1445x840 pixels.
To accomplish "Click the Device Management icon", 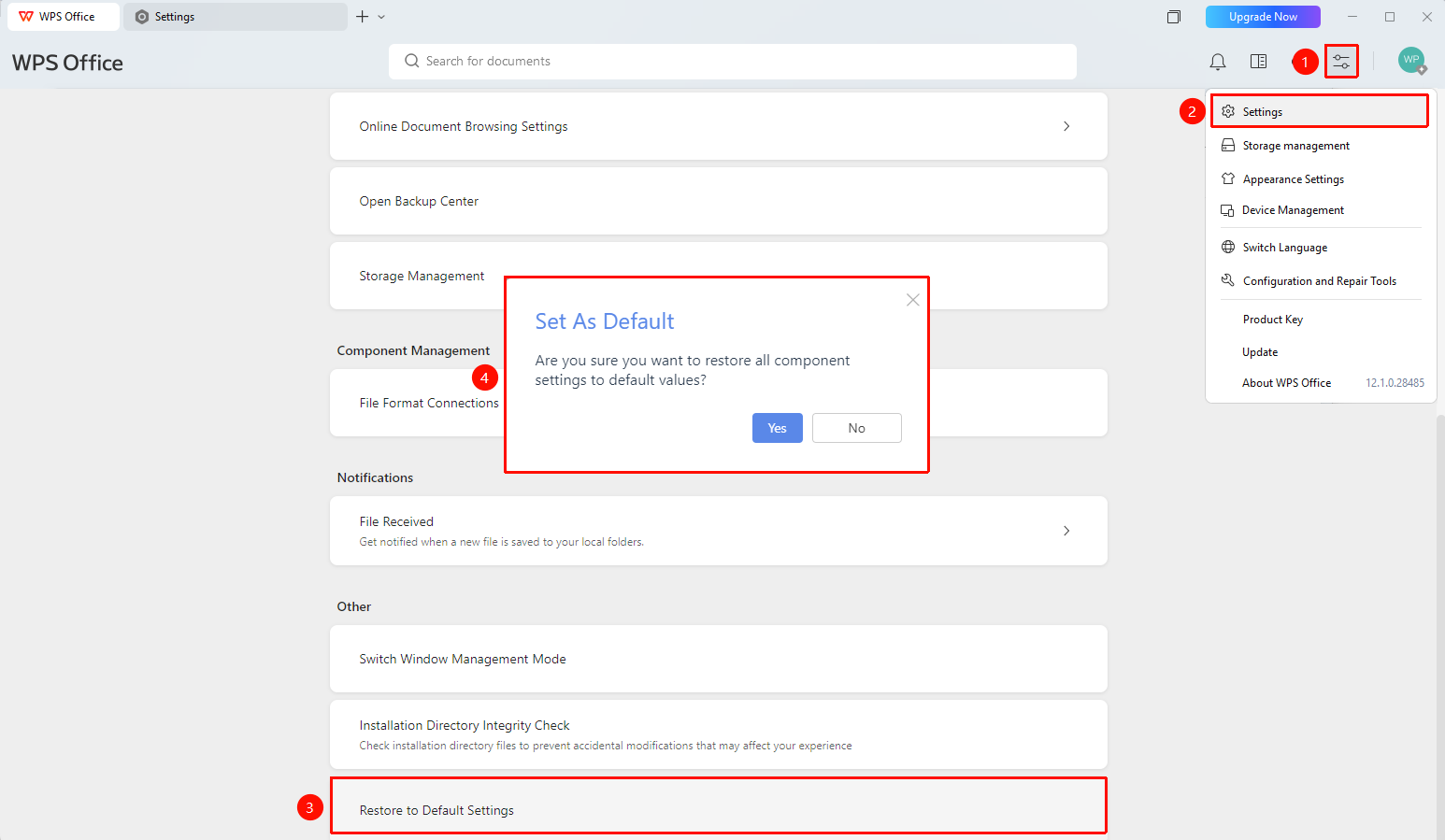I will 1227,210.
